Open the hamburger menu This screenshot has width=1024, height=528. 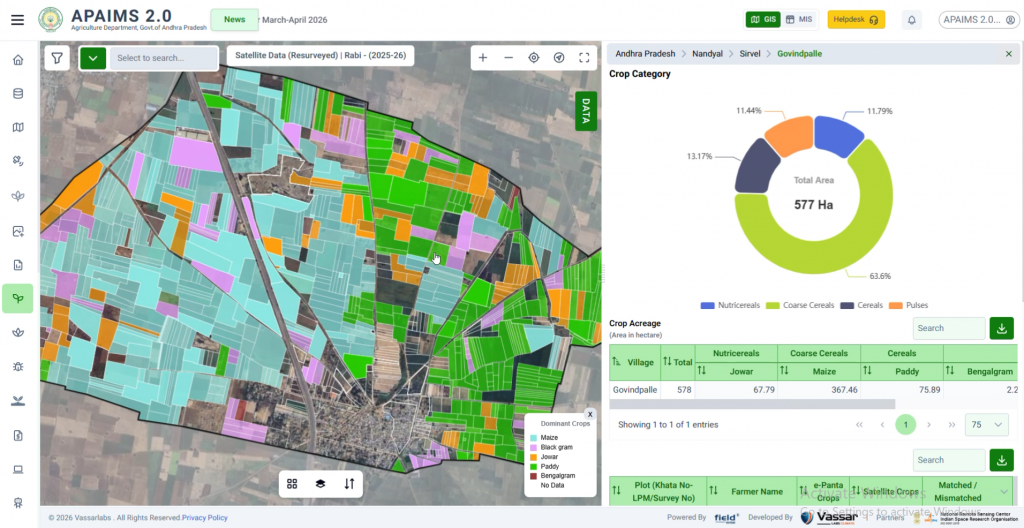(x=18, y=20)
